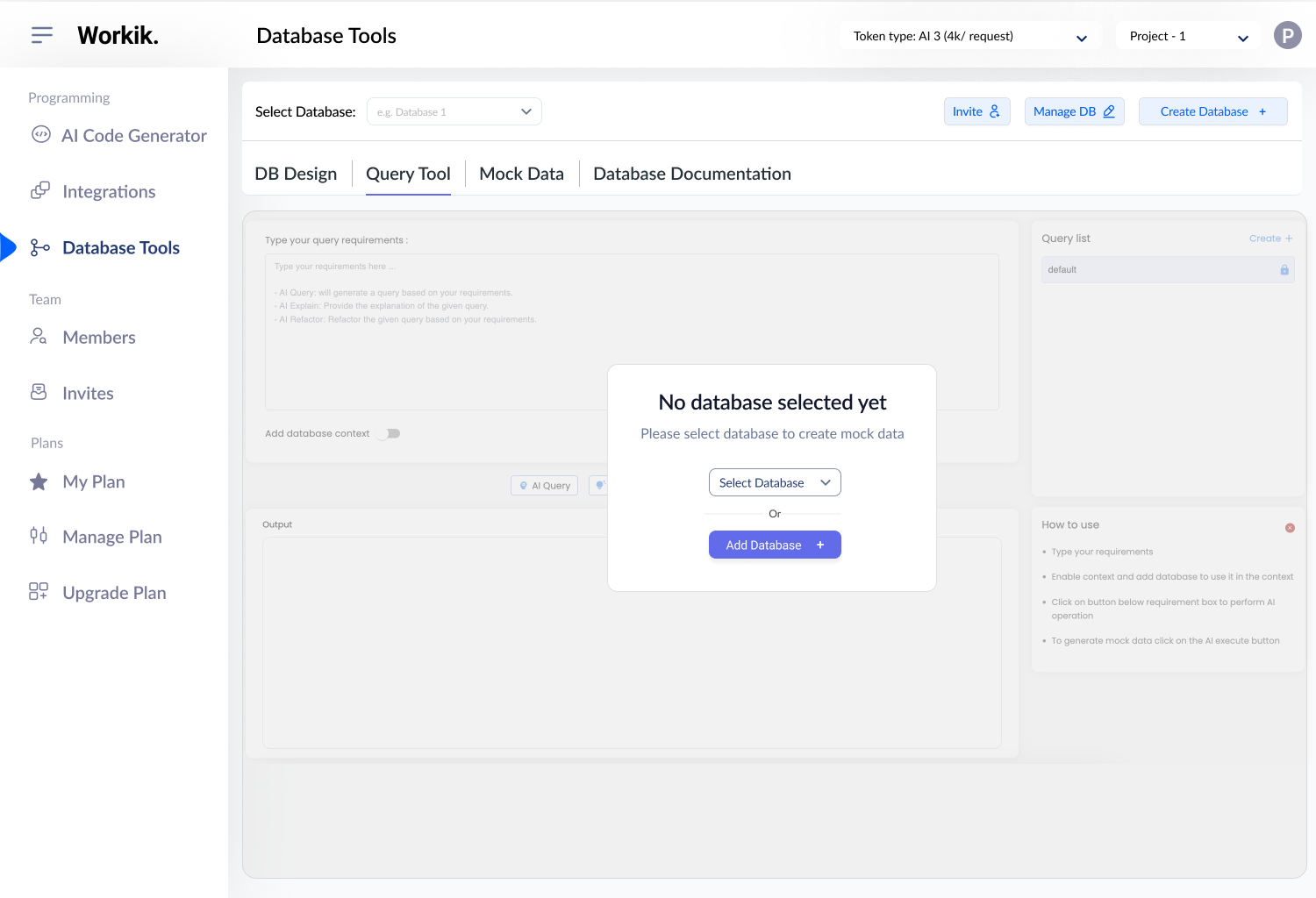Open the Upgrade Plan page
1316x898 pixels.
click(x=114, y=592)
